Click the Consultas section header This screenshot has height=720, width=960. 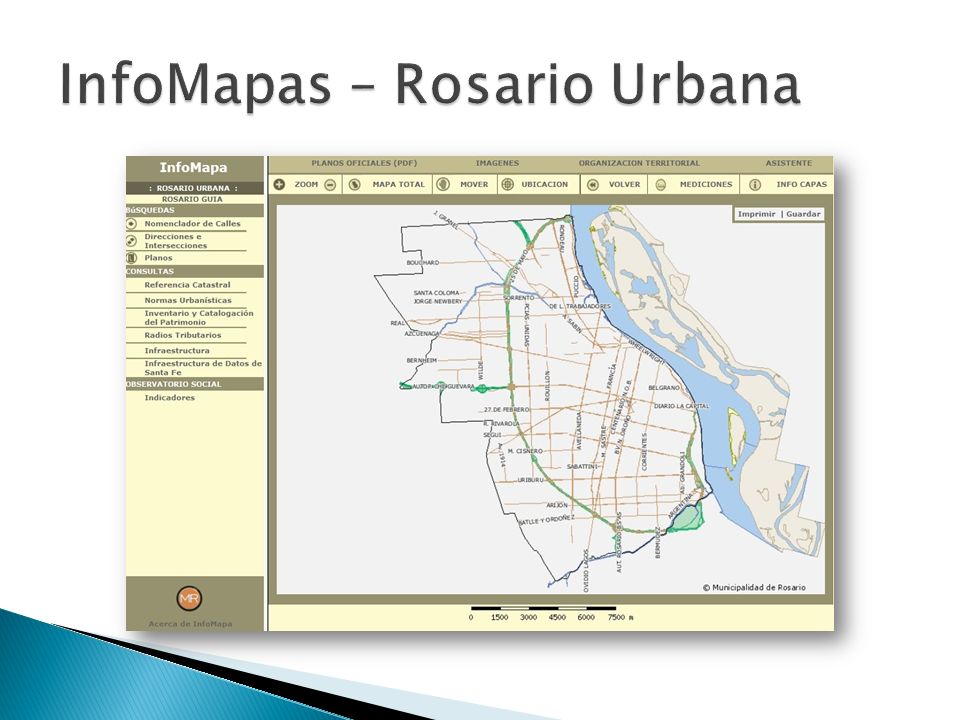195,272
